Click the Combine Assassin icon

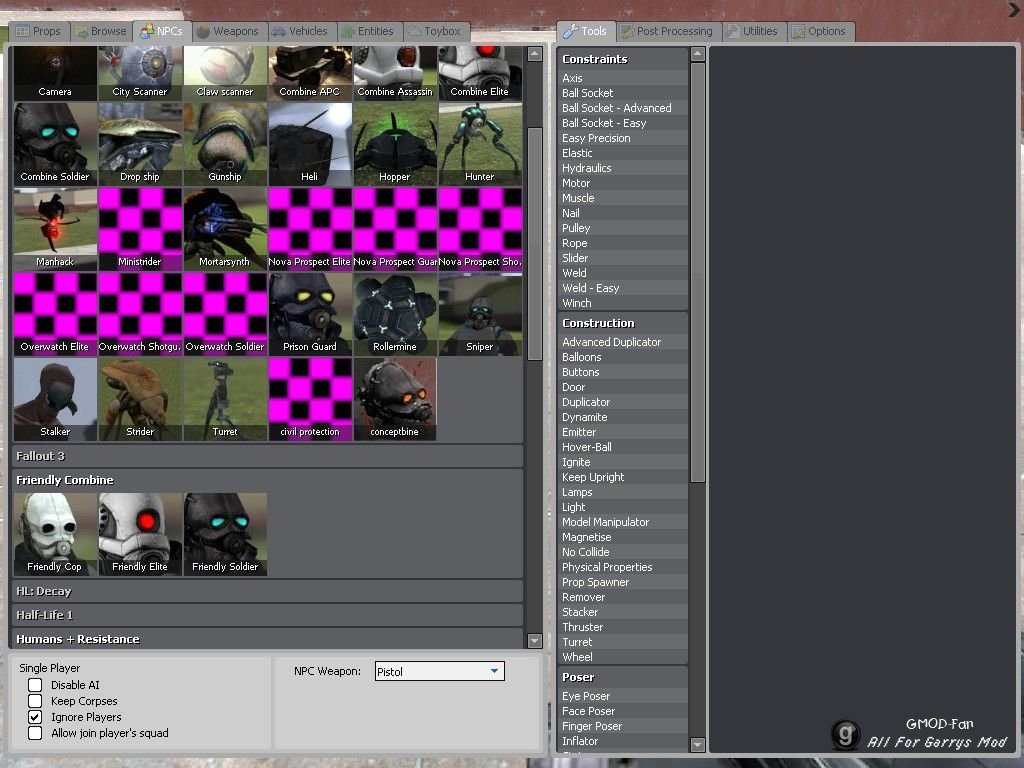(x=394, y=72)
